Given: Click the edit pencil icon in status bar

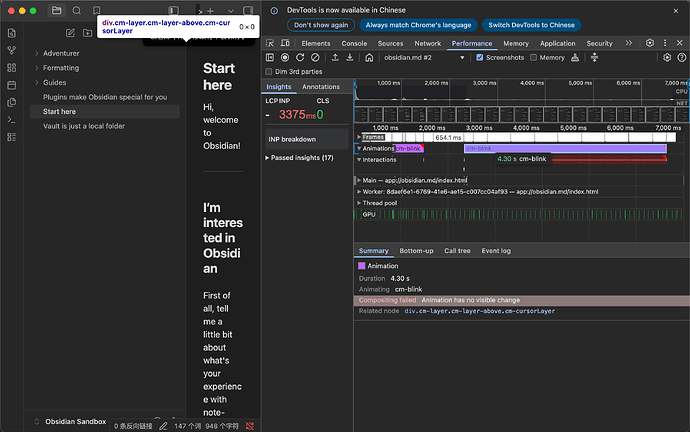Looking at the screenshot, I should [163, 426].
